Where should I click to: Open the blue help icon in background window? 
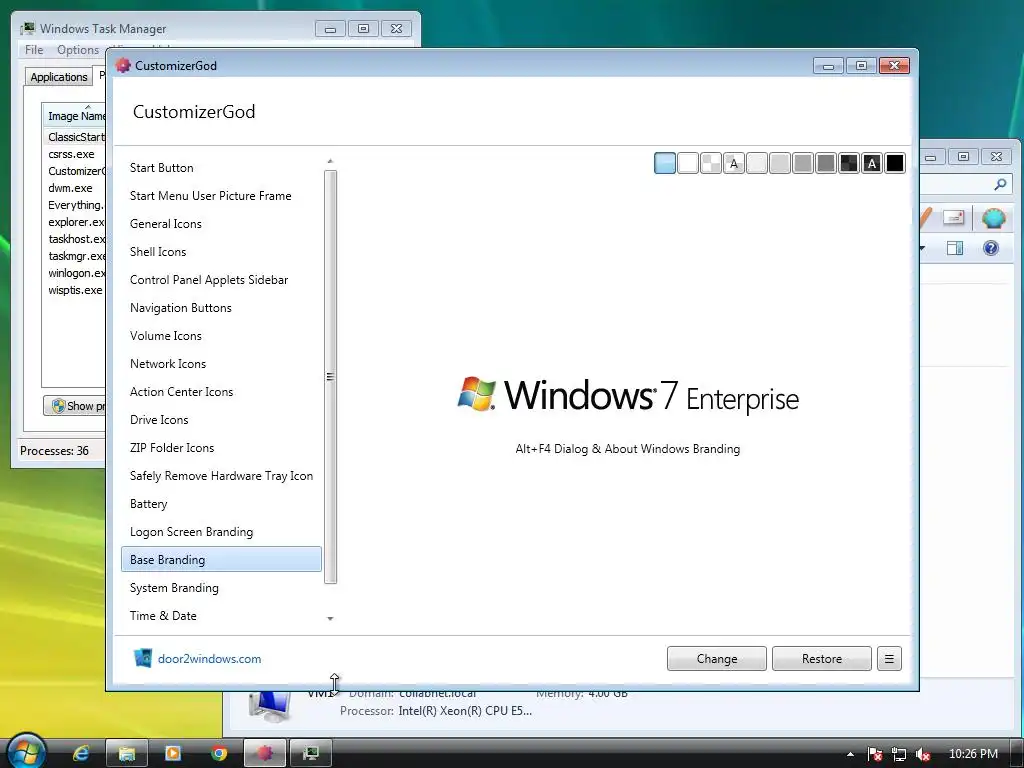coord(991,248)
